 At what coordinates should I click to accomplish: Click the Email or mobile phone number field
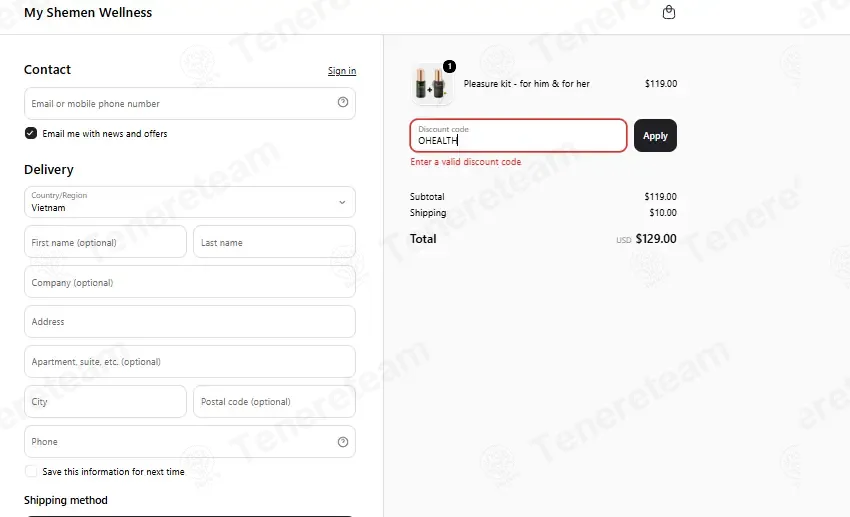click(190, 104)
